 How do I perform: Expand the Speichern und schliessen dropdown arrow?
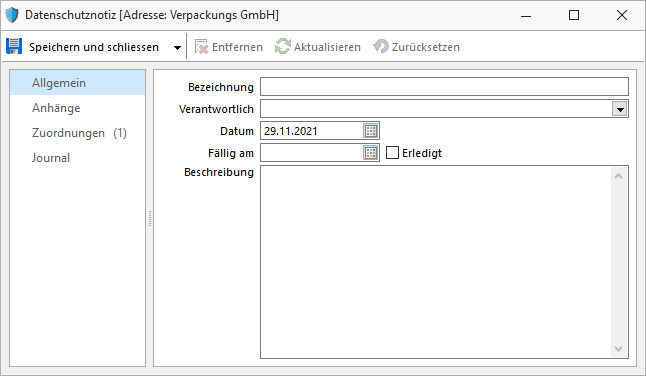click(x=178, y=47)
